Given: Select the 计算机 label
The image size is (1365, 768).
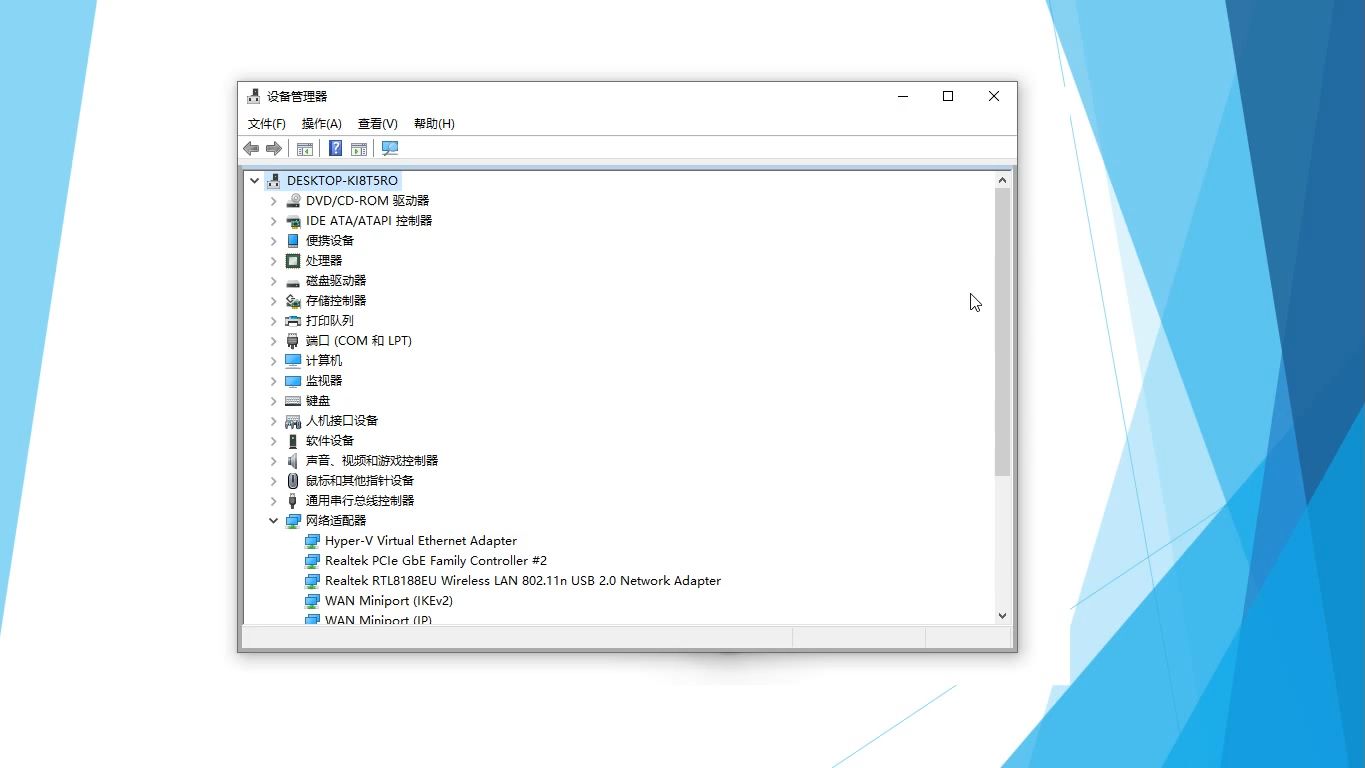Looking at the screenshot, I should tap(324, 361).
